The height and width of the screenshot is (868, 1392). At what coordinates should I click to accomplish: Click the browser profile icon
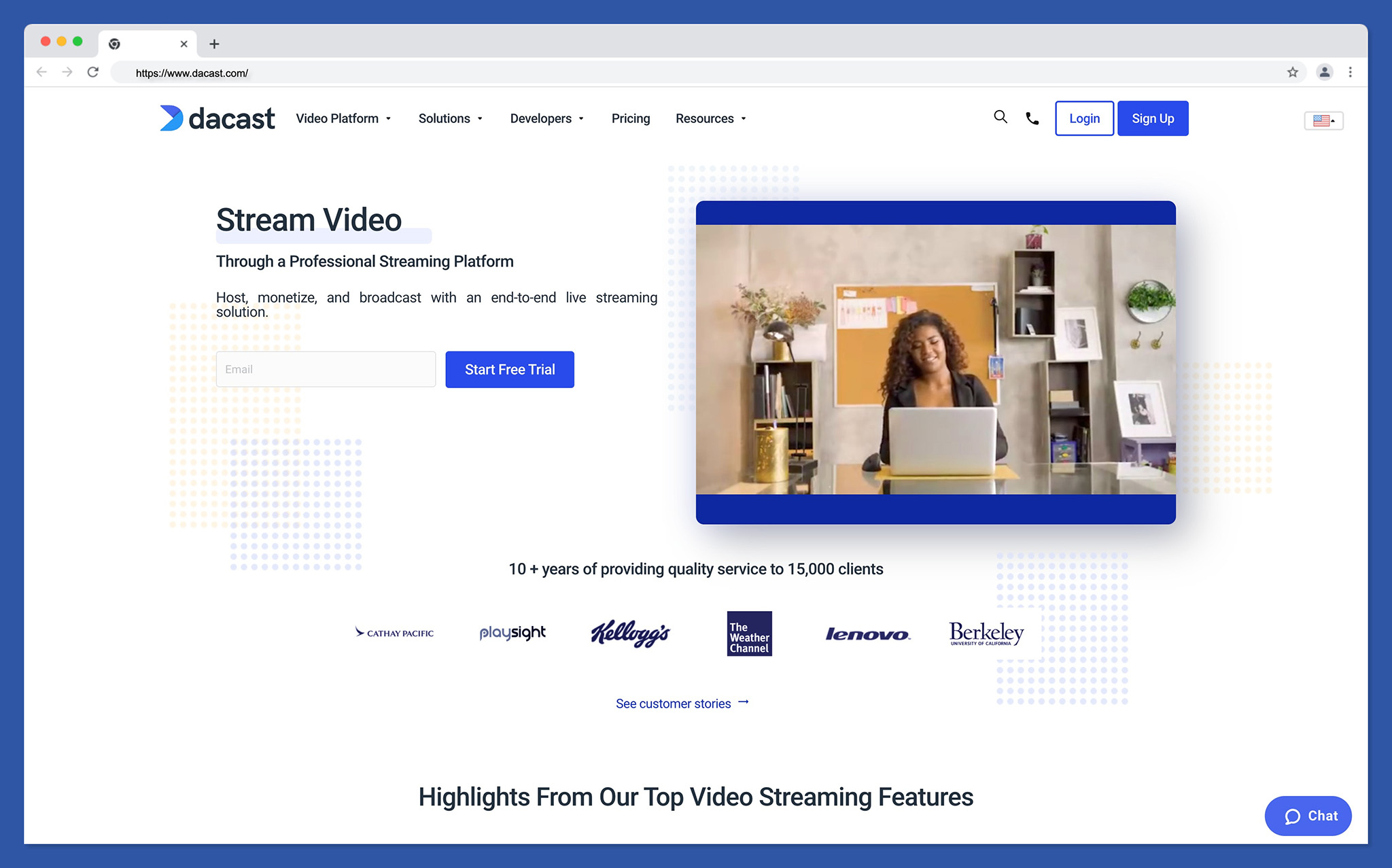pos(1323,72)
